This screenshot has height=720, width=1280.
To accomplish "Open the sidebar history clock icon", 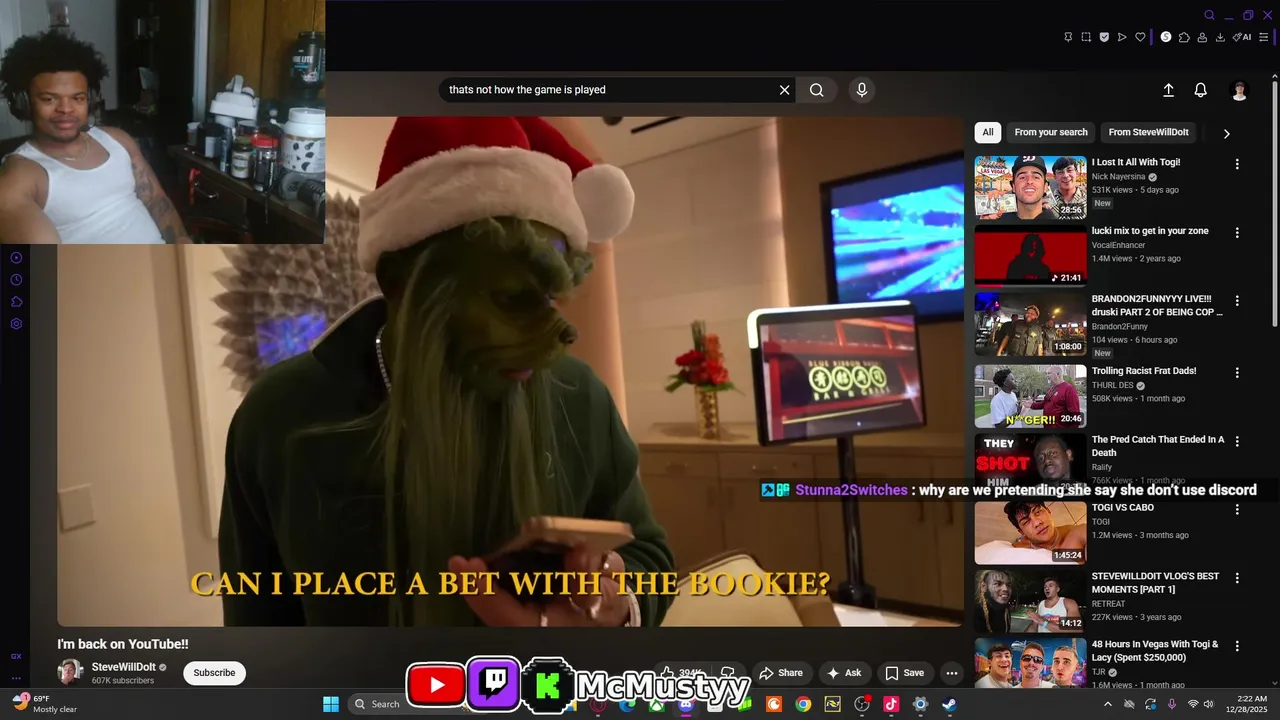I will coord(16,280).
